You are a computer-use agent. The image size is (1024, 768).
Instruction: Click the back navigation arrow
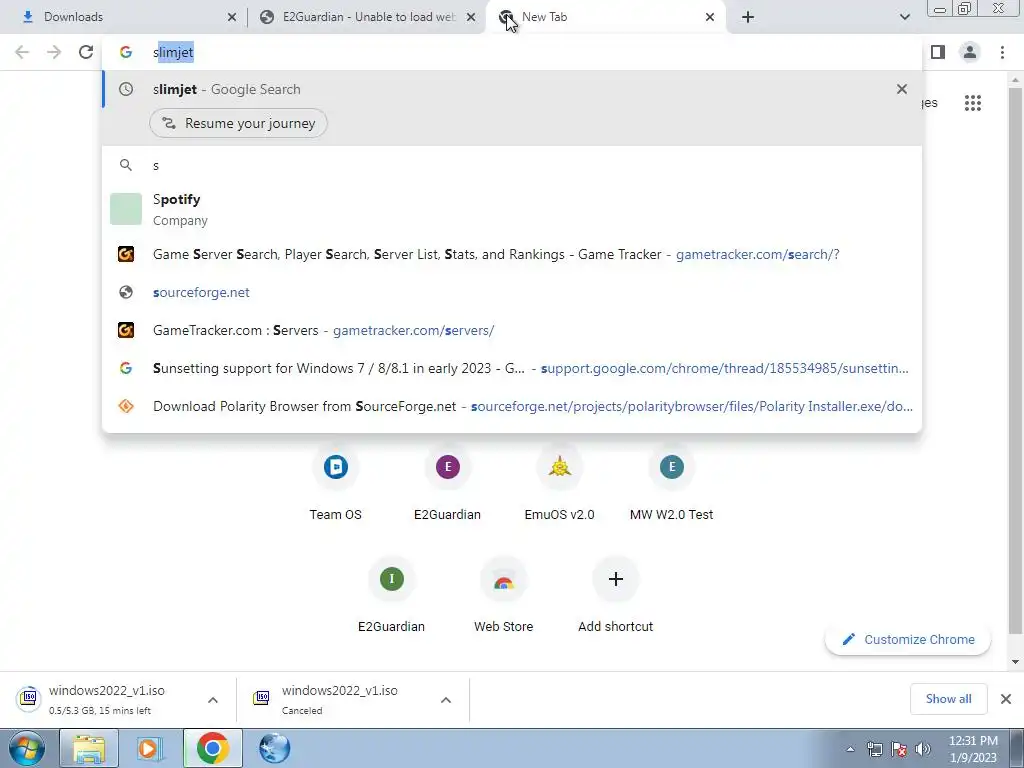(22, 52)
